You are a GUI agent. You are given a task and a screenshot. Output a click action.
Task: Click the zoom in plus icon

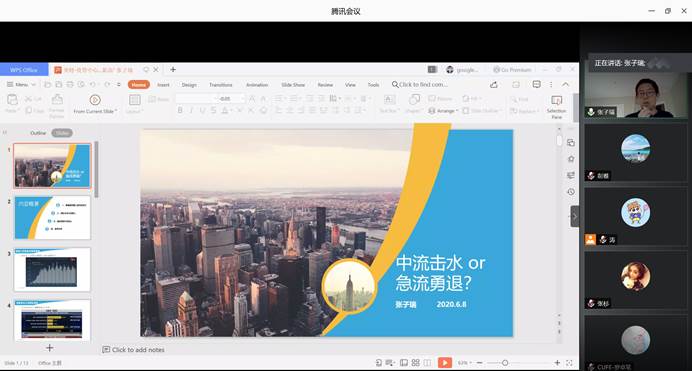tap(557, 363)
